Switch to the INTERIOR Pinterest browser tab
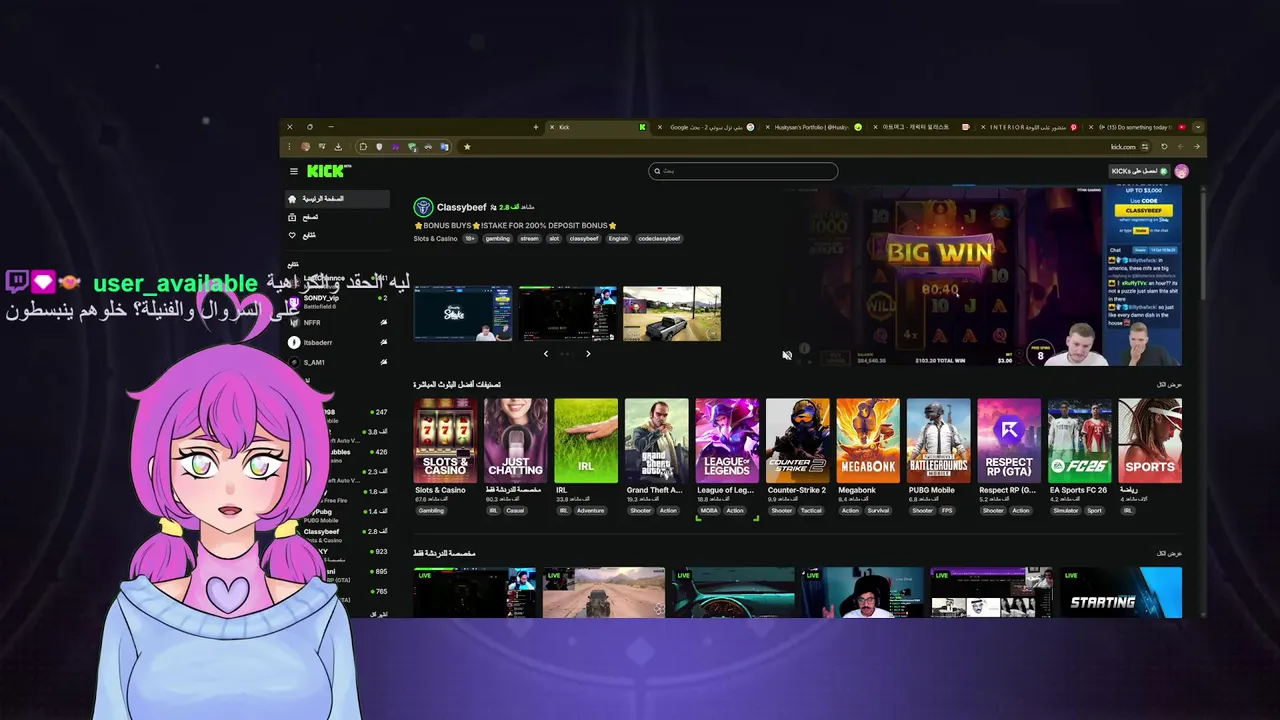Screen dimensions: 1280x720 coord(1030,127)
